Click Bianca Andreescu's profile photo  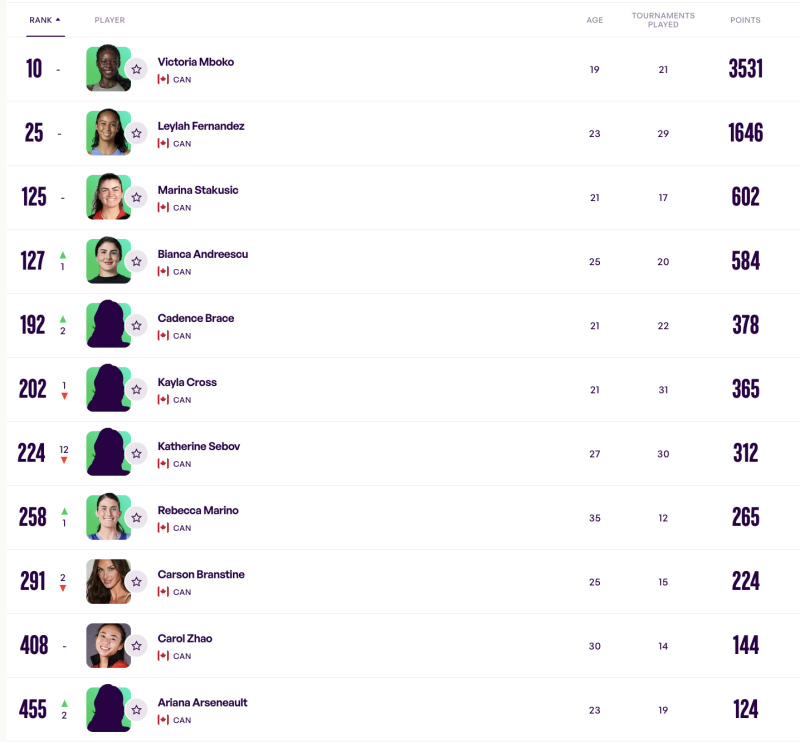(106, 260)
